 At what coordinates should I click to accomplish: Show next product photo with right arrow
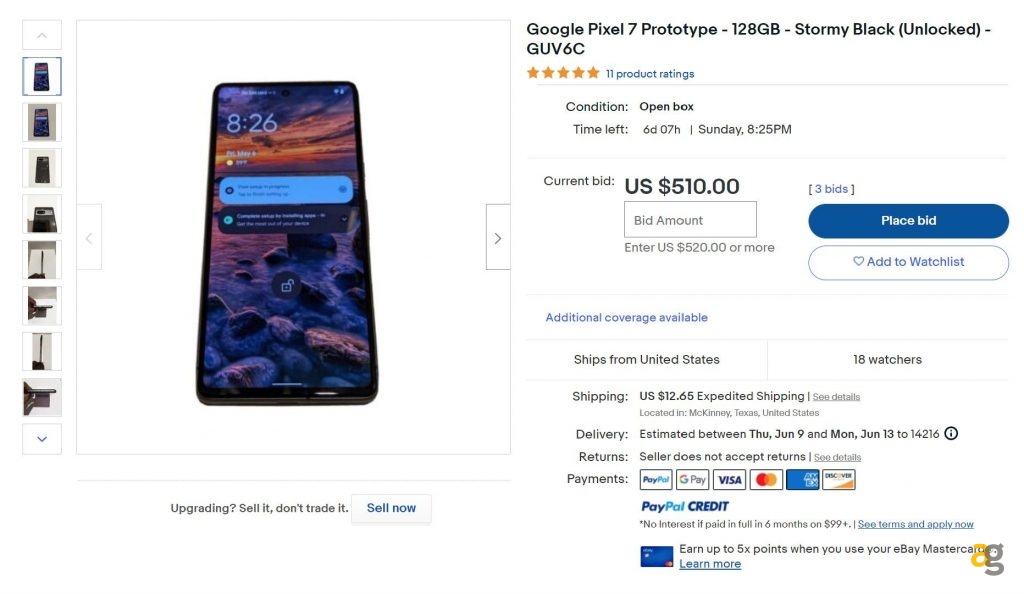497,238
